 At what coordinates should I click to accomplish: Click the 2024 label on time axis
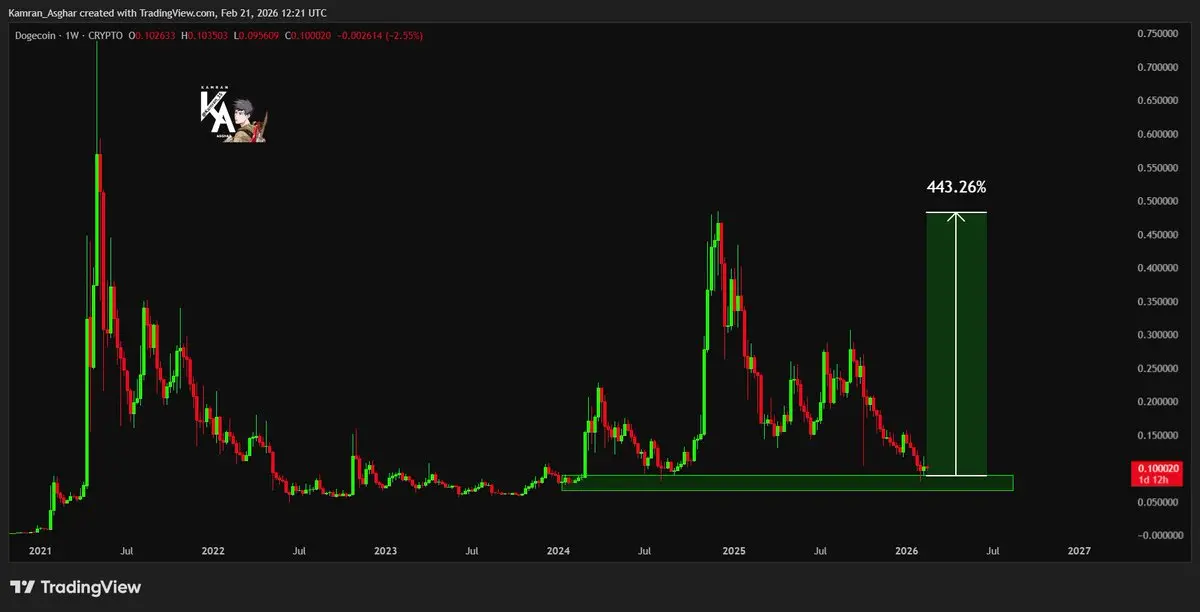click(x=559, y=551)
